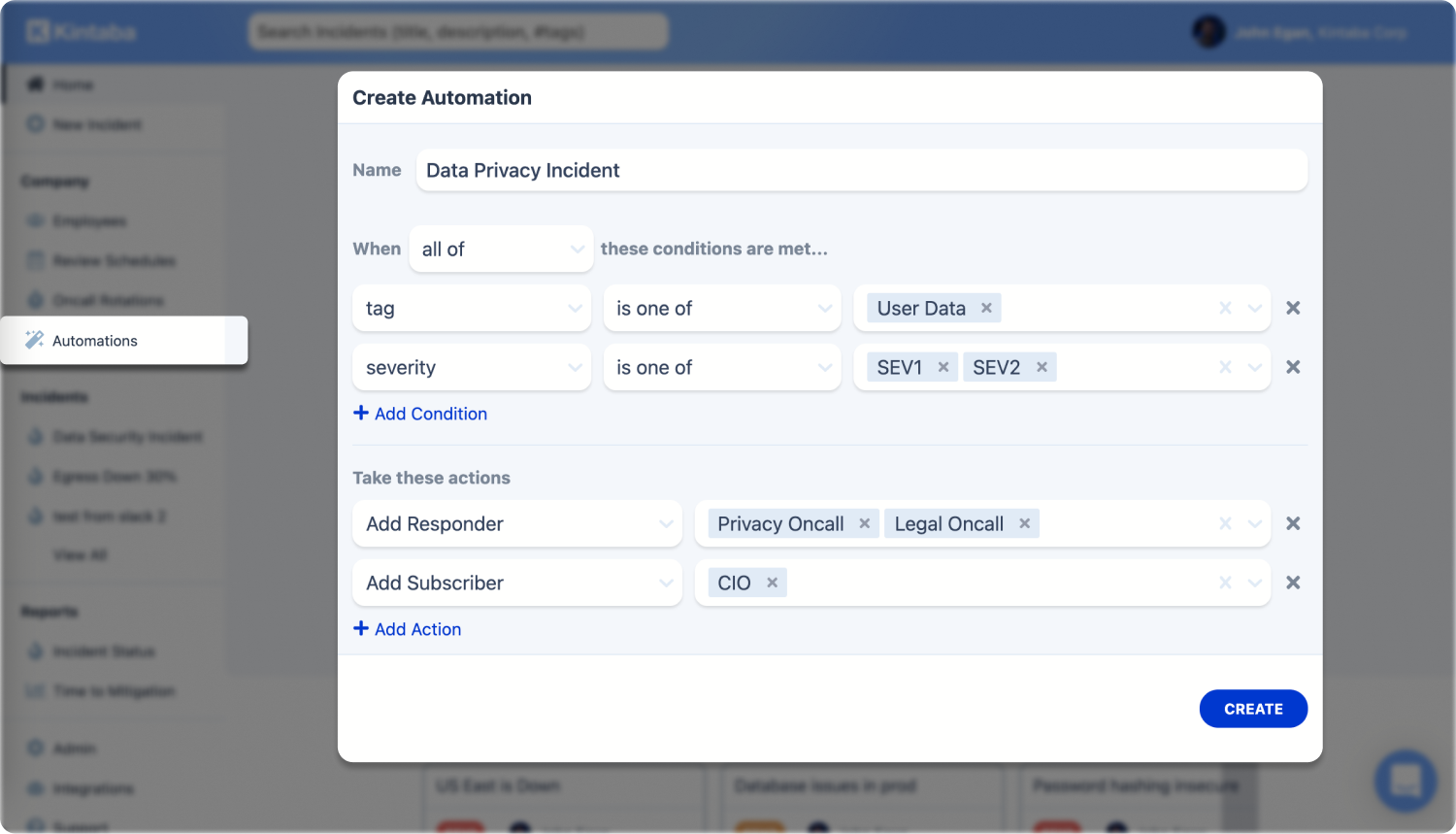Viewport: 1456px width, 834px height.
Task: Expand the Add Responder action type dropdown
Action: coord(517,524)
